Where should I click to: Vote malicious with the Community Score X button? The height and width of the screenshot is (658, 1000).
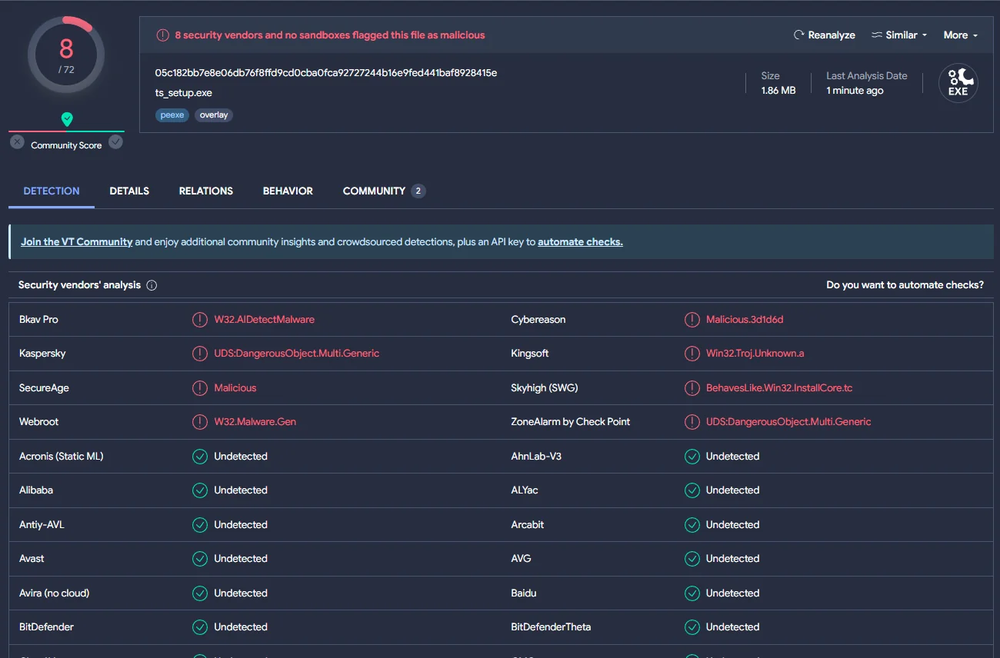(17, 143)
